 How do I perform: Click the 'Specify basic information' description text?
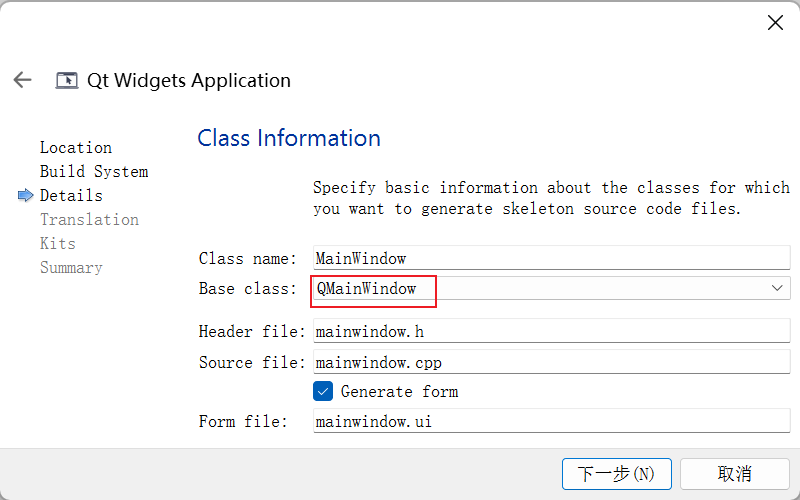pyautogui.click(x=552, y=198)
